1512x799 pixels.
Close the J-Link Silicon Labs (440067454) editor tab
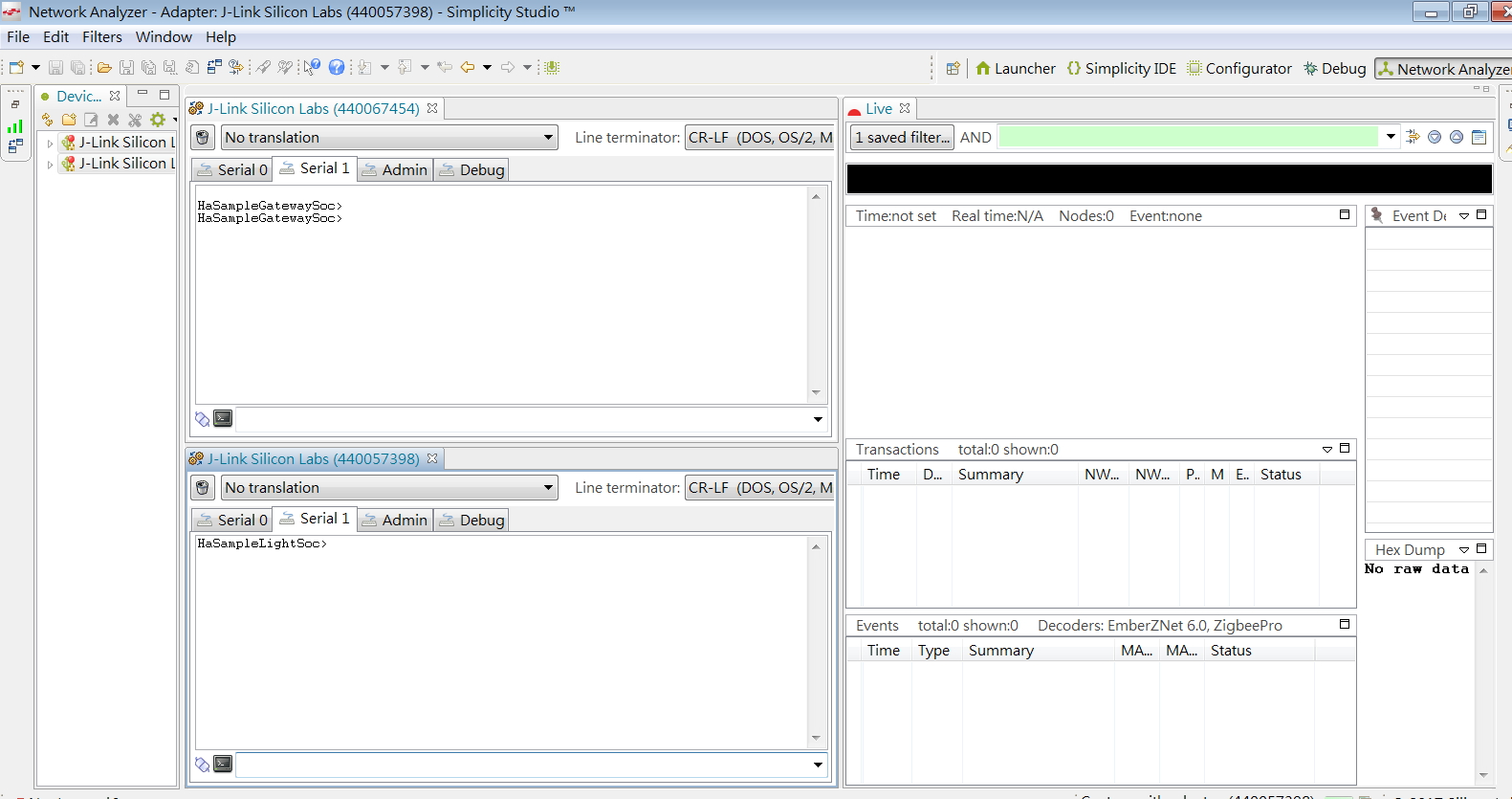click(432, 109)
